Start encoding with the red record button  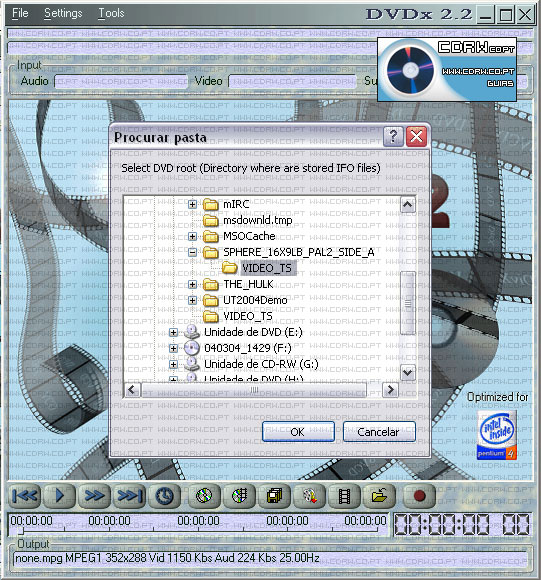(x=419, y=496)
